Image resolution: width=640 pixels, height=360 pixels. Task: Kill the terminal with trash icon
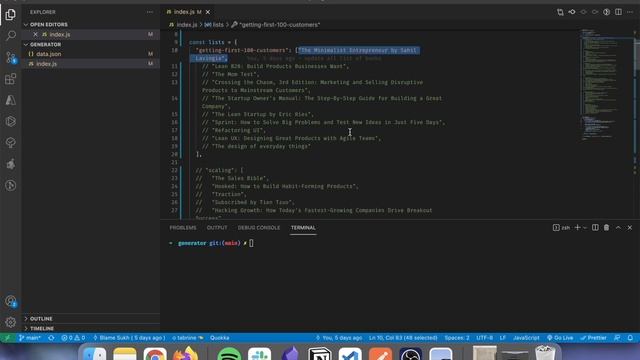tap(607, 228)
